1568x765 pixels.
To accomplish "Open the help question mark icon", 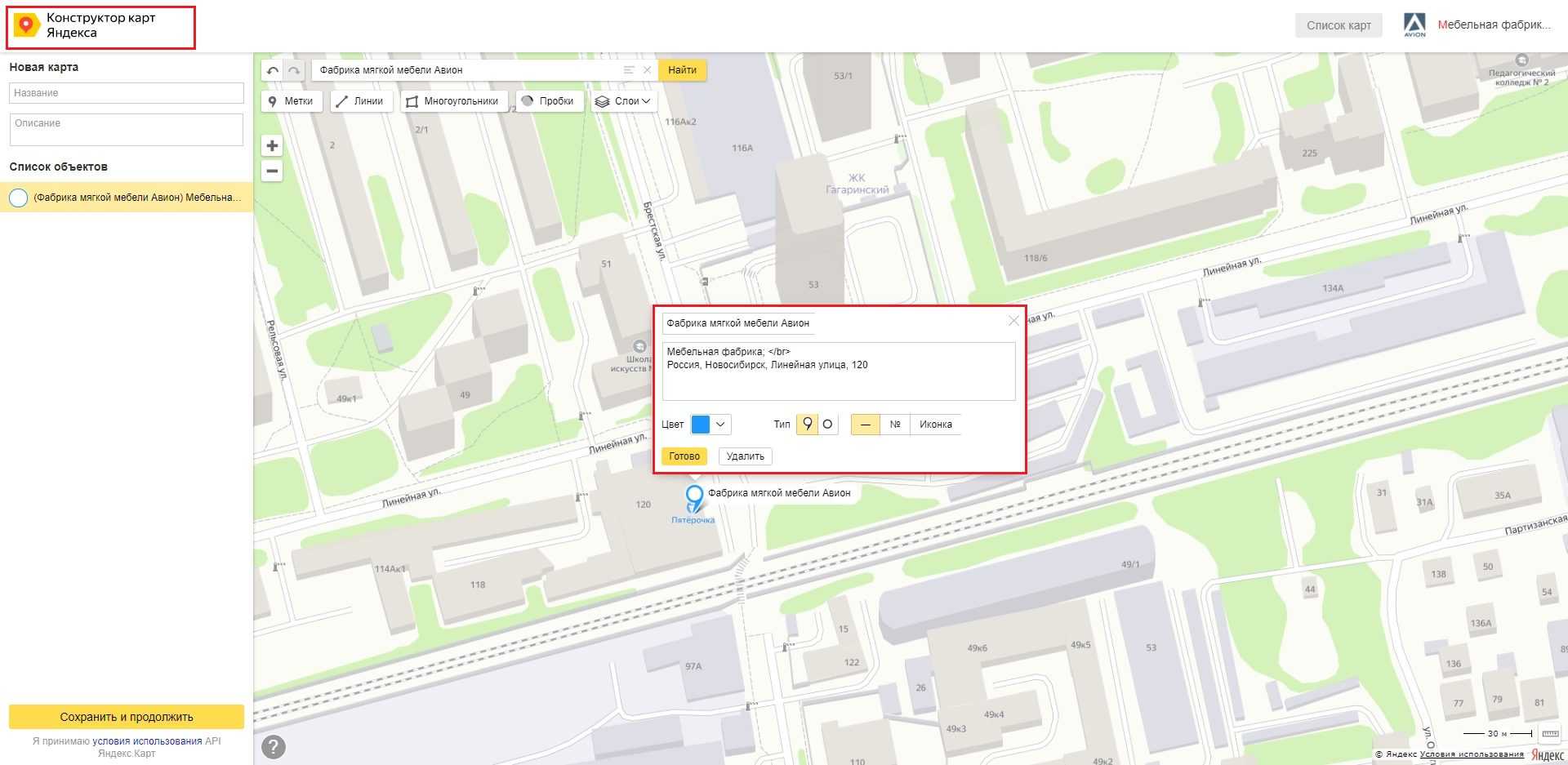I will pos(274,746).
